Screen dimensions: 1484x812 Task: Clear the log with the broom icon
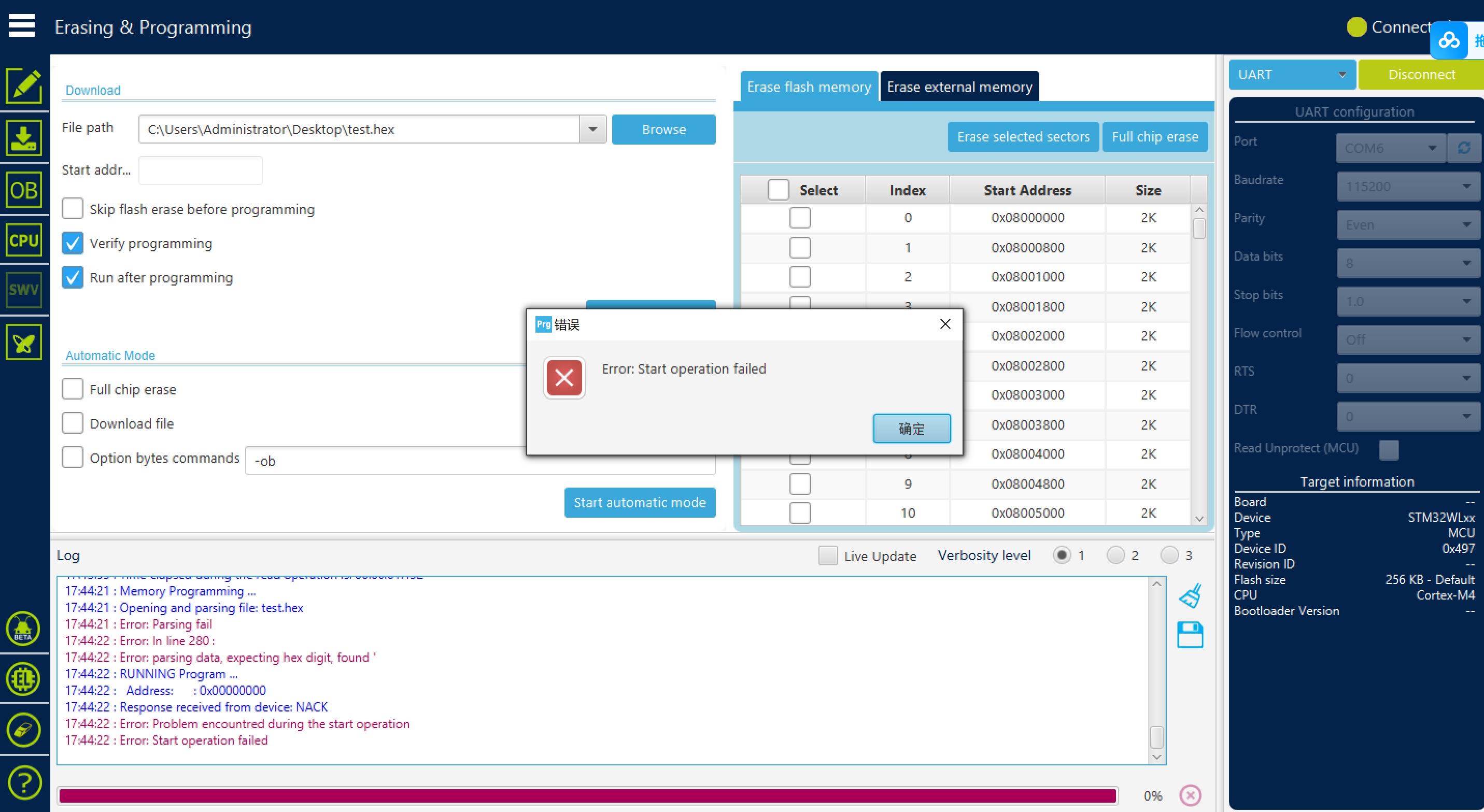1190,596
